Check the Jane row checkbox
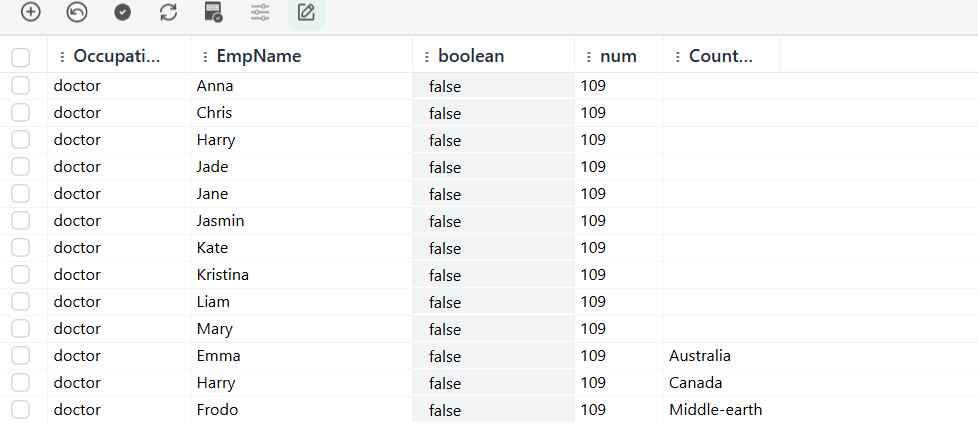 (x=21, y=193)
